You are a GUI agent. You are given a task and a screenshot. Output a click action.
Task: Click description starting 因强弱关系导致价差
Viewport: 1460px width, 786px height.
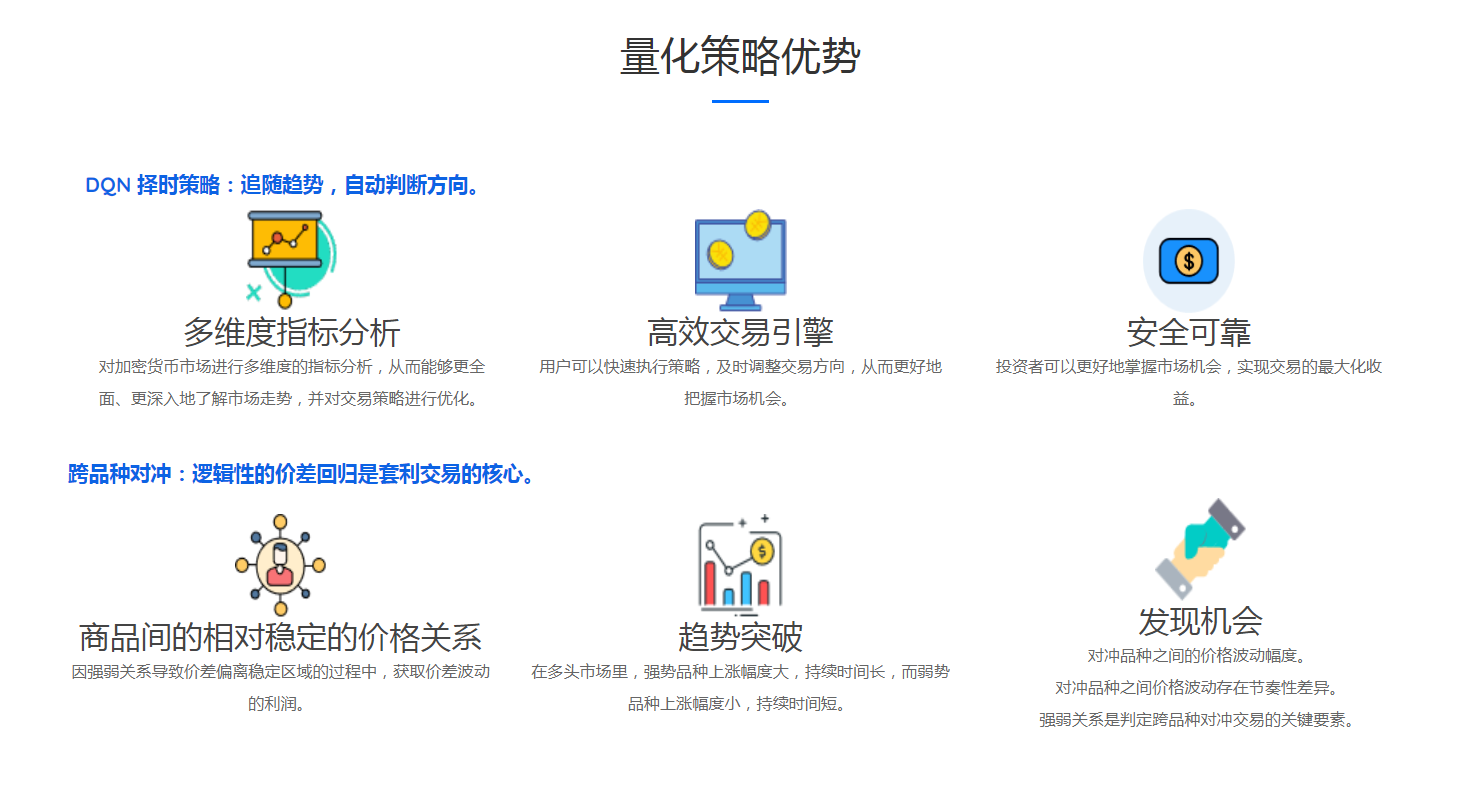[x=281, y=687]
